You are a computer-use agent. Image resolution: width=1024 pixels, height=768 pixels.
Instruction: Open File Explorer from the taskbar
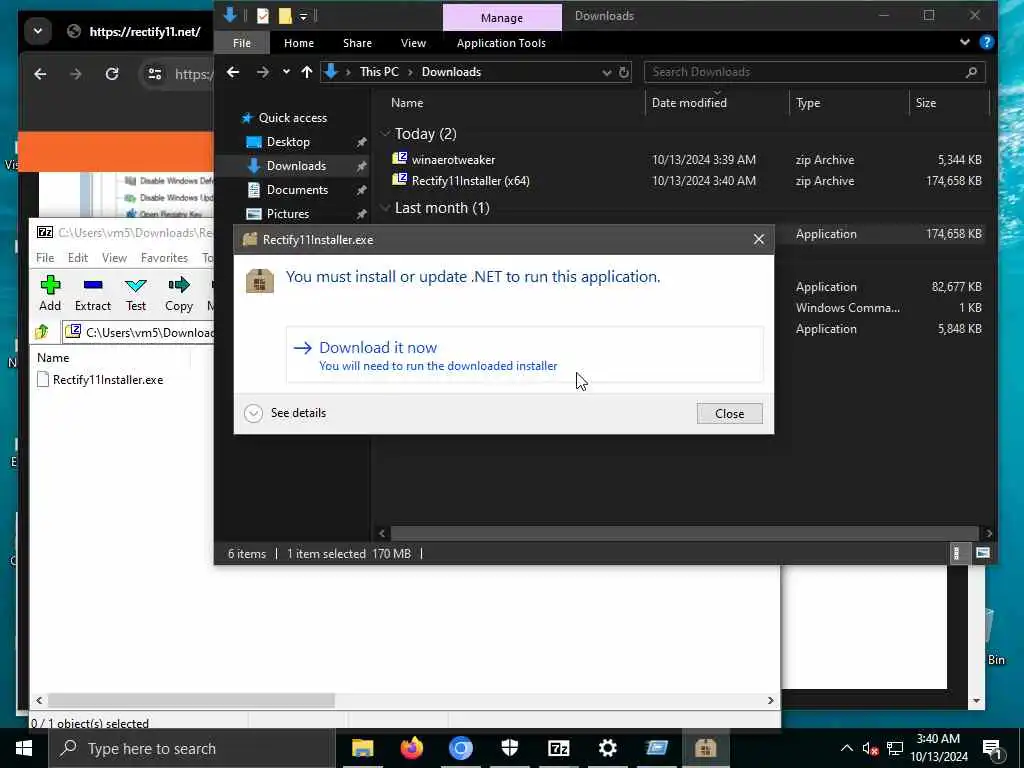[x=362, y=748]
